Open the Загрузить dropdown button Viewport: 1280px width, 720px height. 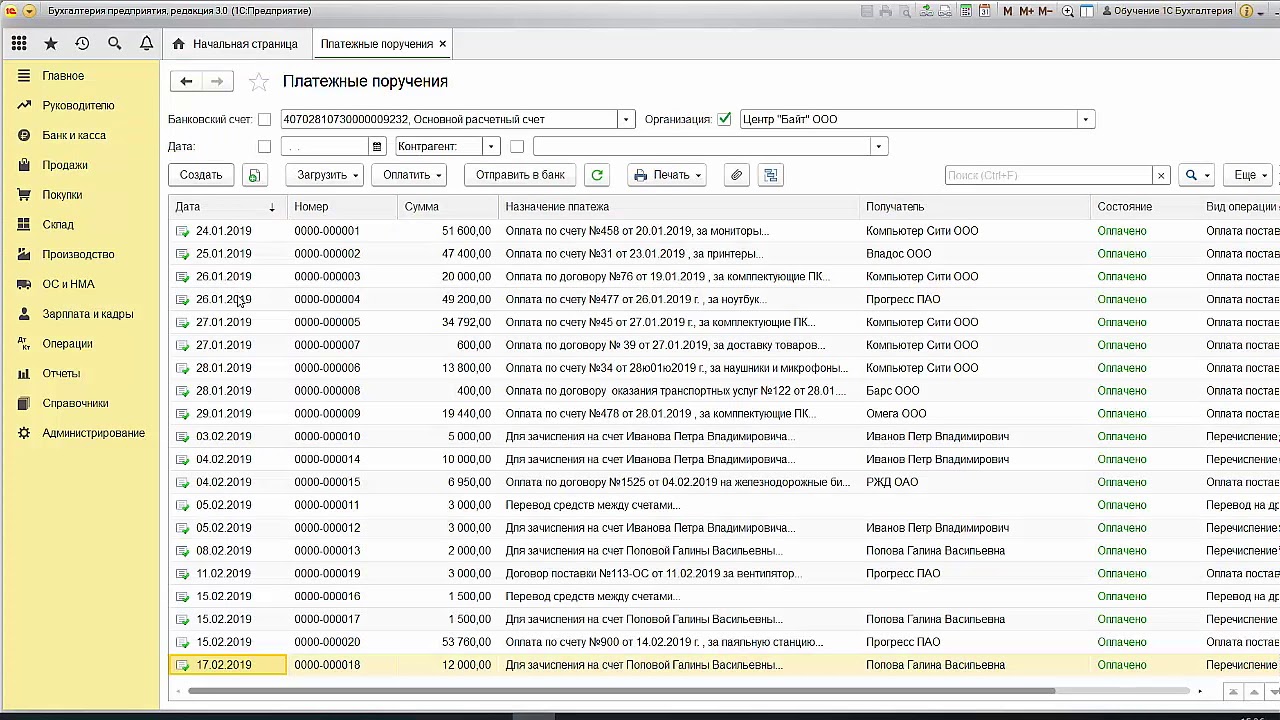click(327, 175)
